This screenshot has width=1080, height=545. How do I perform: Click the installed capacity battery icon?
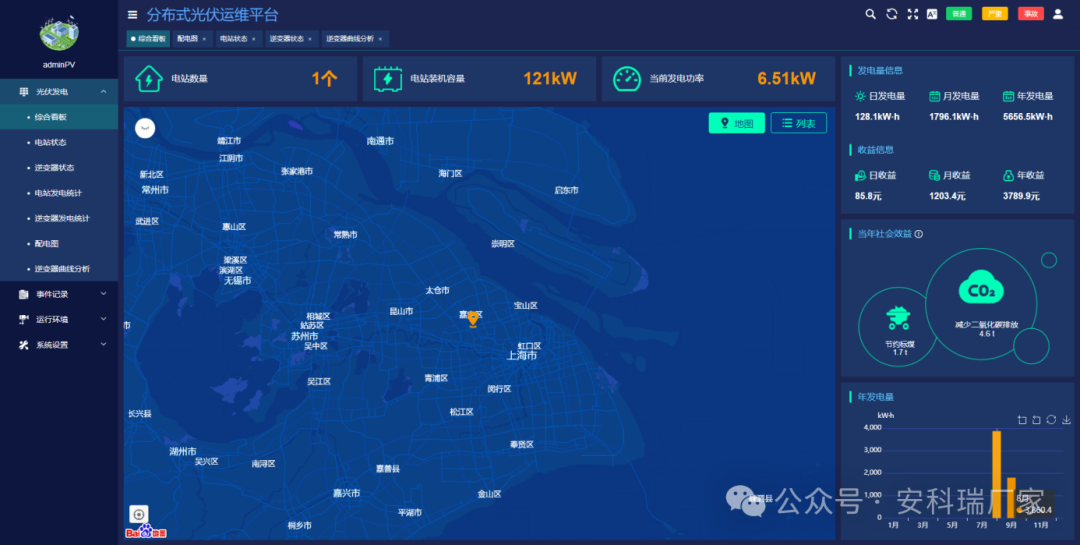tap(388, 79)
